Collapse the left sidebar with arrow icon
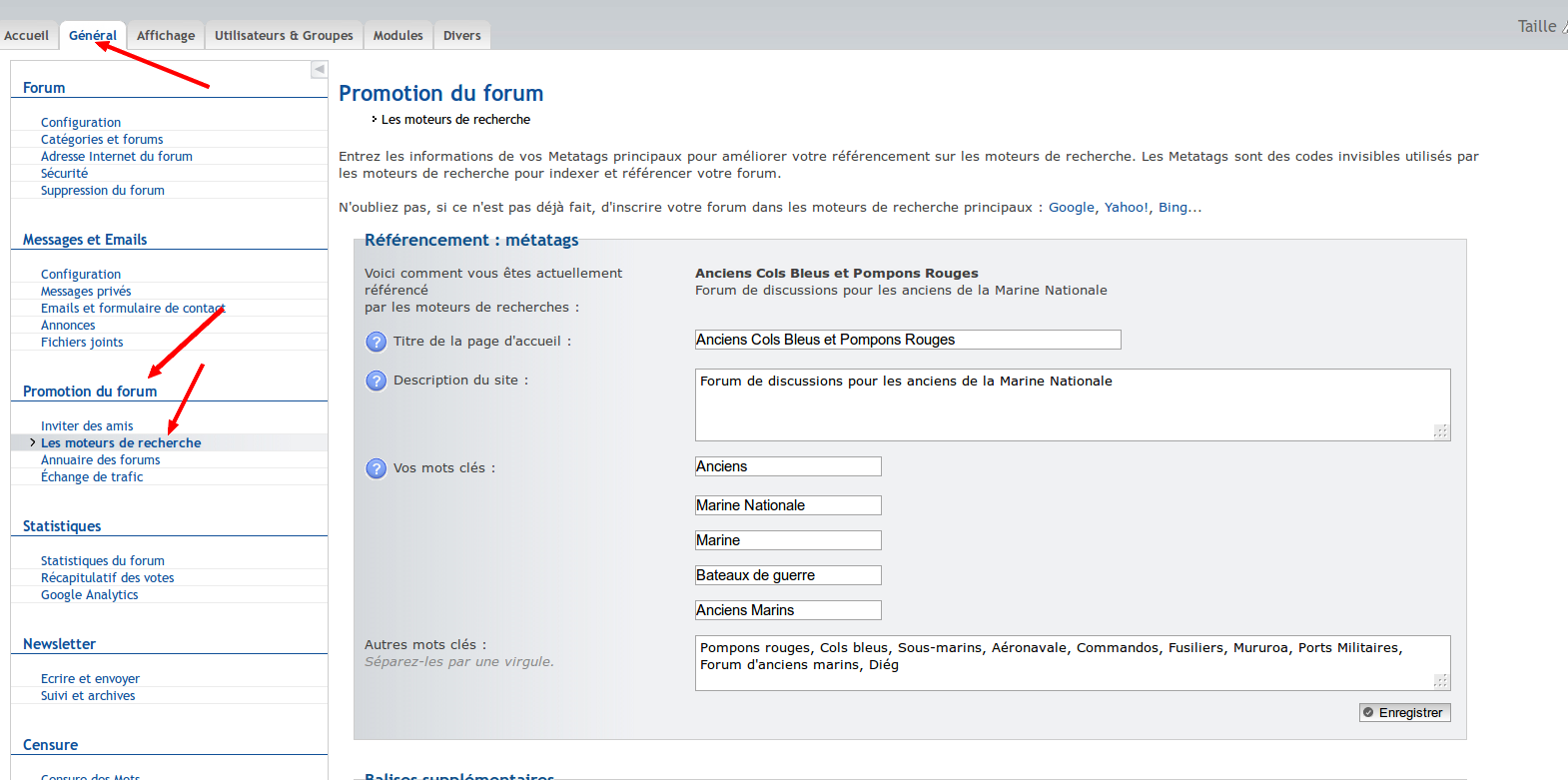 (319, 70)
